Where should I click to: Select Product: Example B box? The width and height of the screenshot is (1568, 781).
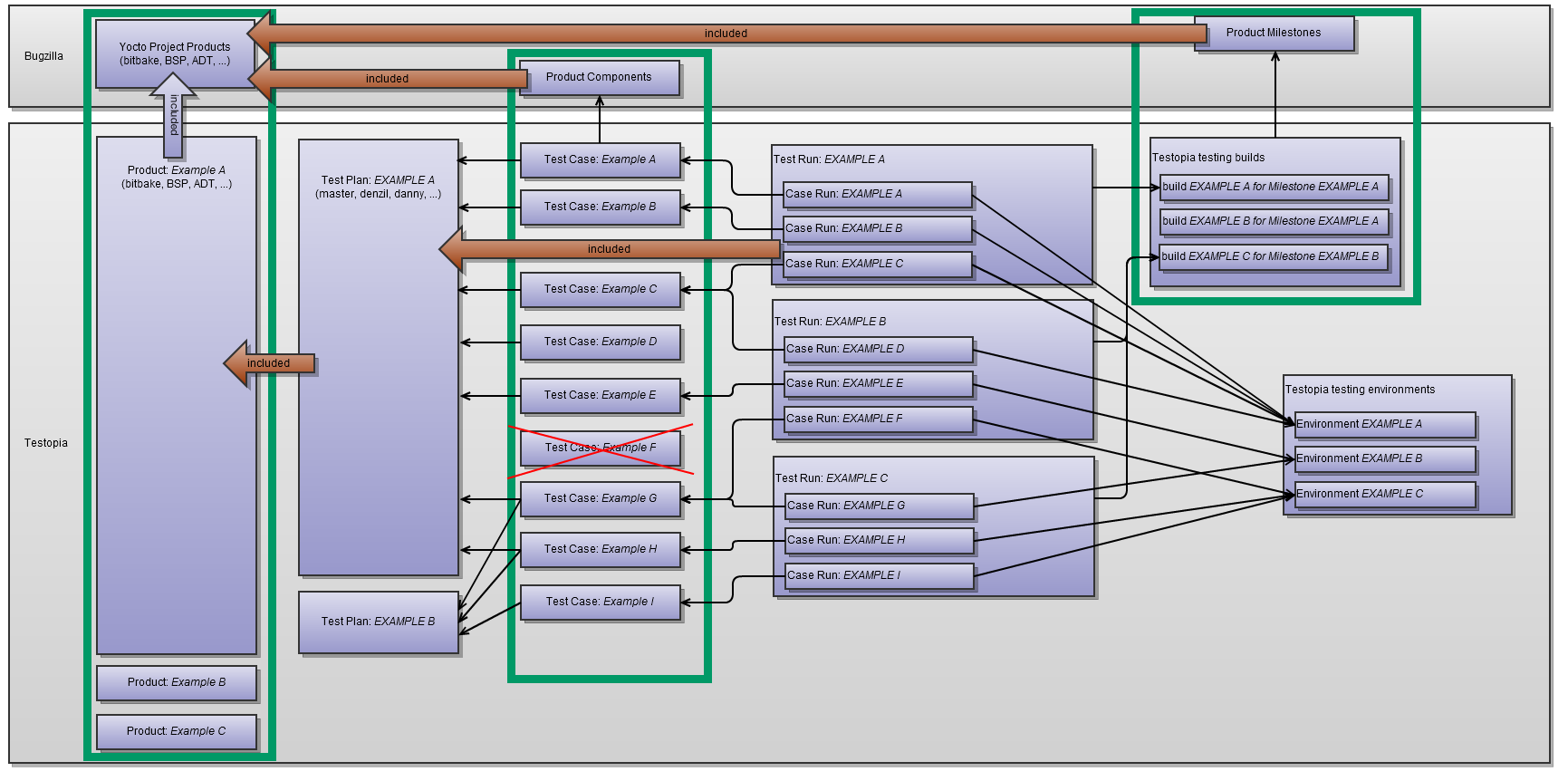[x=177, y=683]
